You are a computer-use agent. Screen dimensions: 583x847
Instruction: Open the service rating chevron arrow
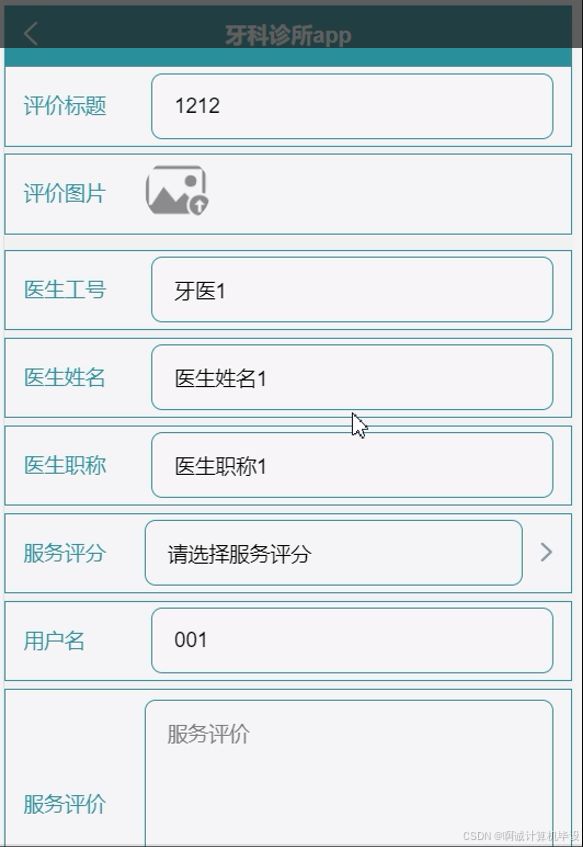tap(546, 552)
